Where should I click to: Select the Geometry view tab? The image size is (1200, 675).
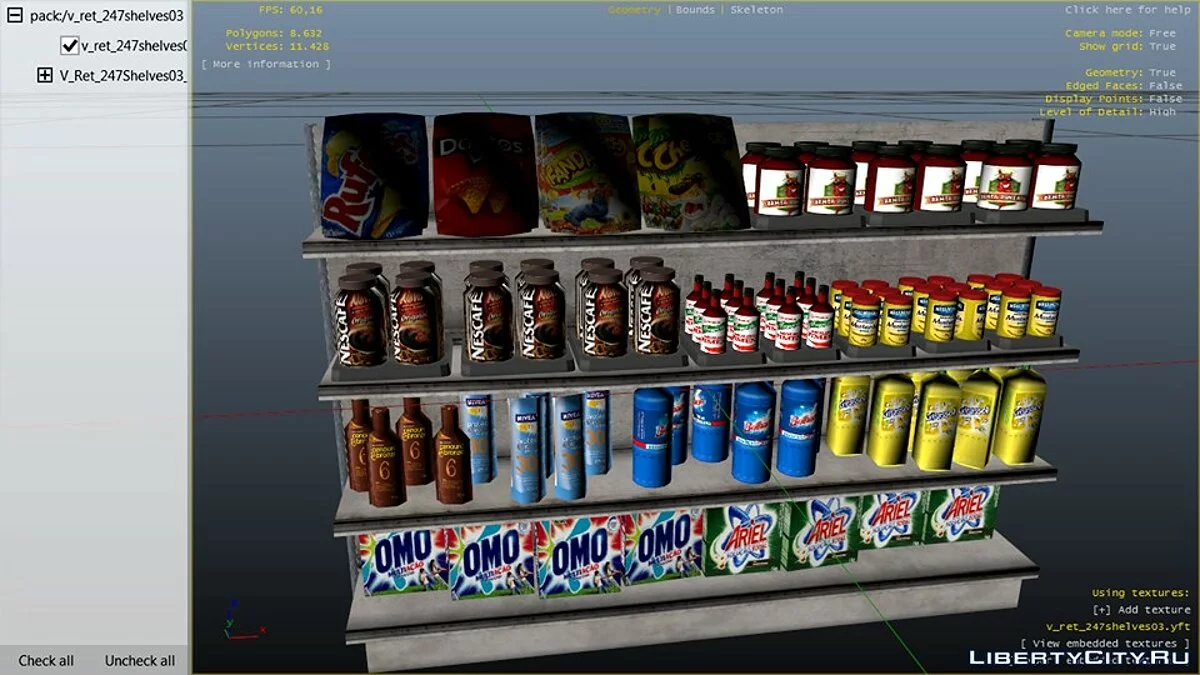tap(634, 10)
